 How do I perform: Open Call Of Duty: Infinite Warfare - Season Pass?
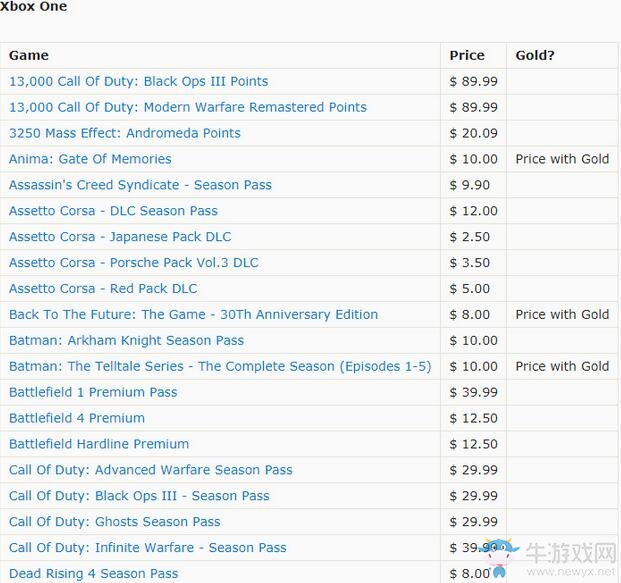pos(148,548)
